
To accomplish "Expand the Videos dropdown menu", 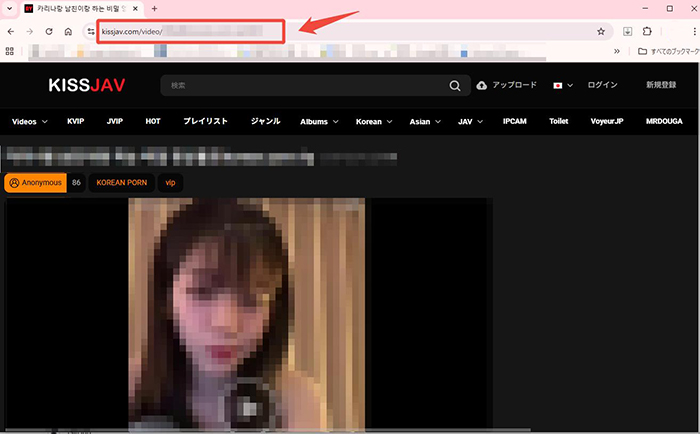I will 30,122.
